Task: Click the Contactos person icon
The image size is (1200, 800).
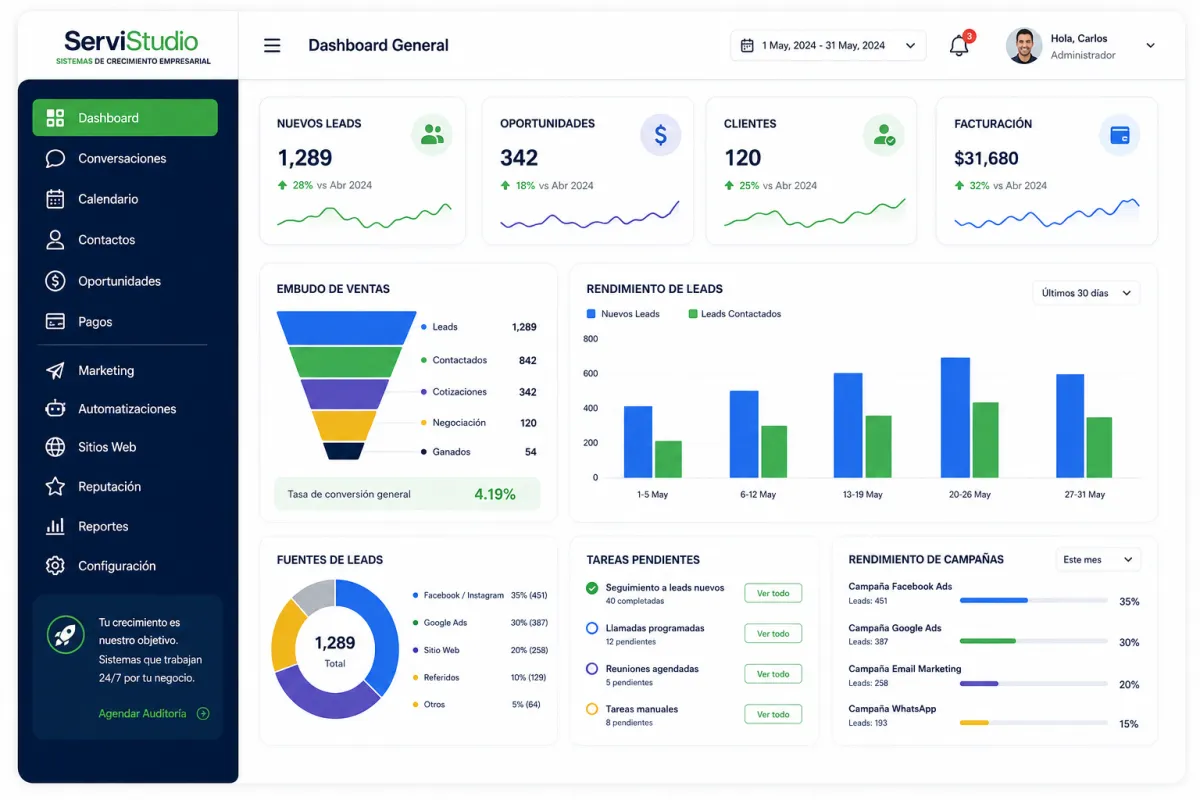Action: (56, 240)
